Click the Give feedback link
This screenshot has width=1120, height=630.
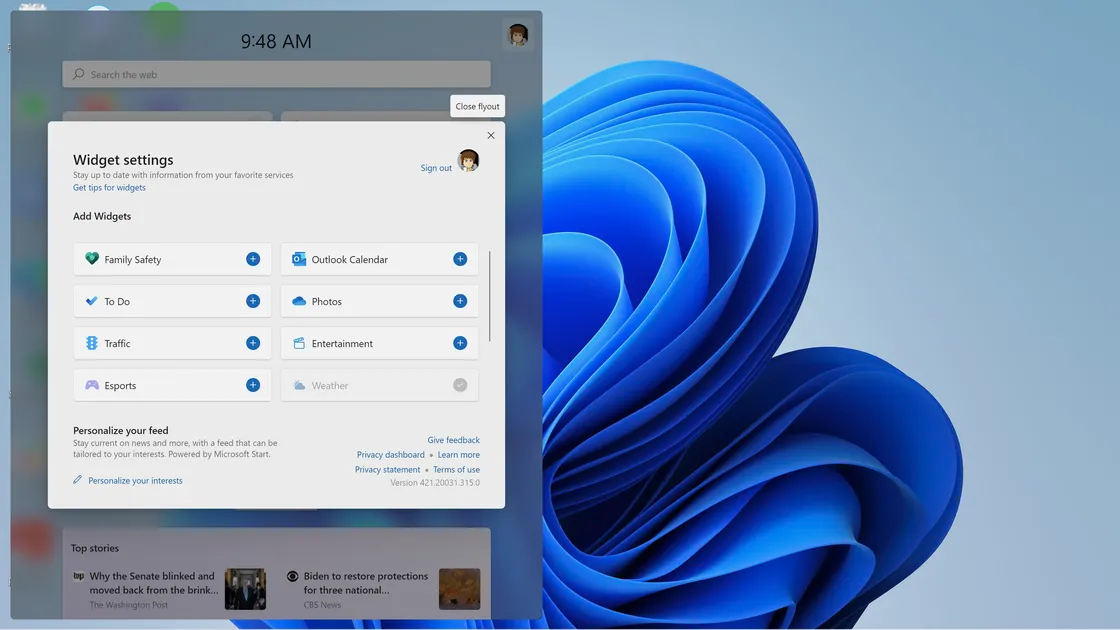[453, 440]
